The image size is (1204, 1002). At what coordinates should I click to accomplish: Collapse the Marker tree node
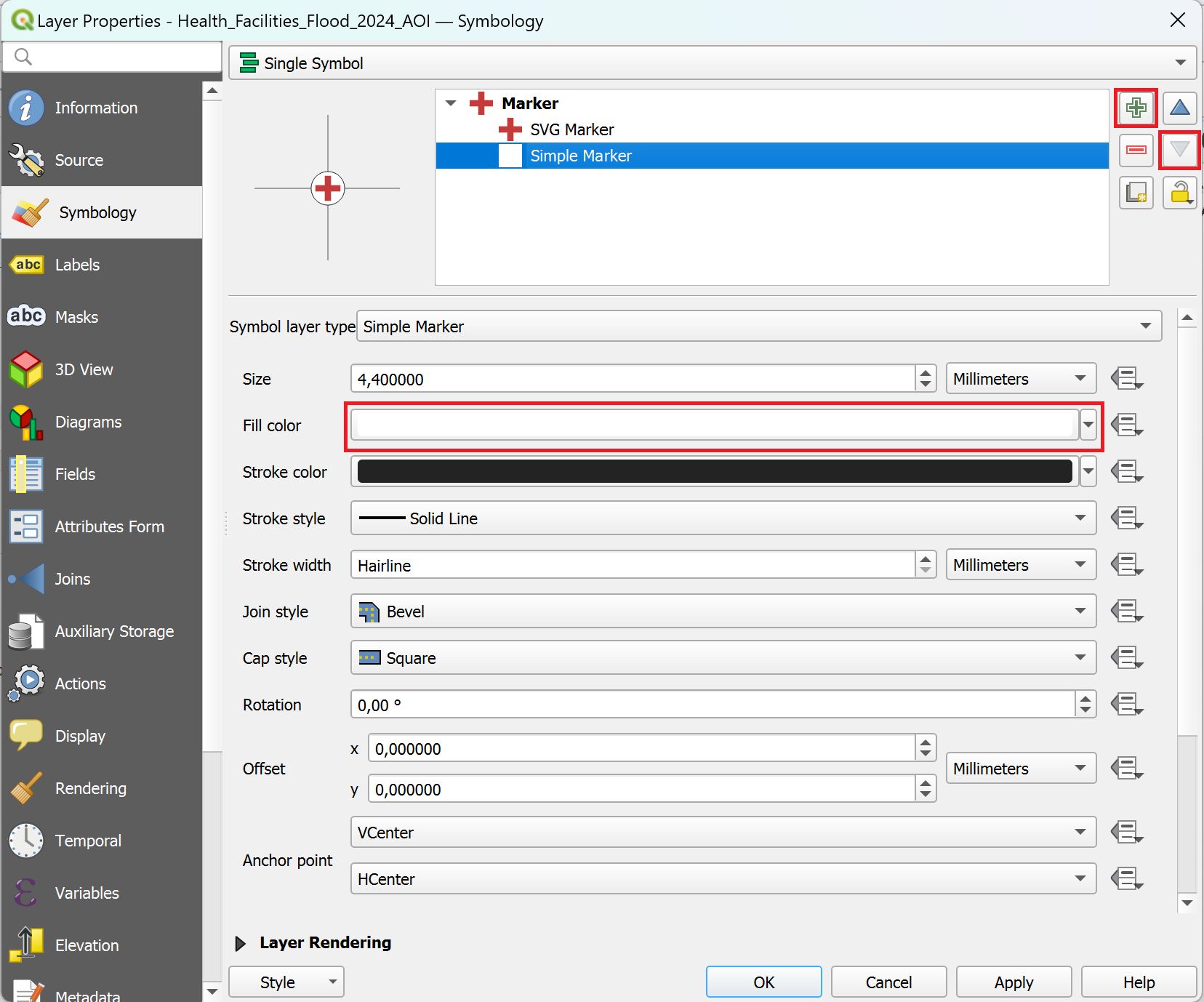(x=451, y=103)
